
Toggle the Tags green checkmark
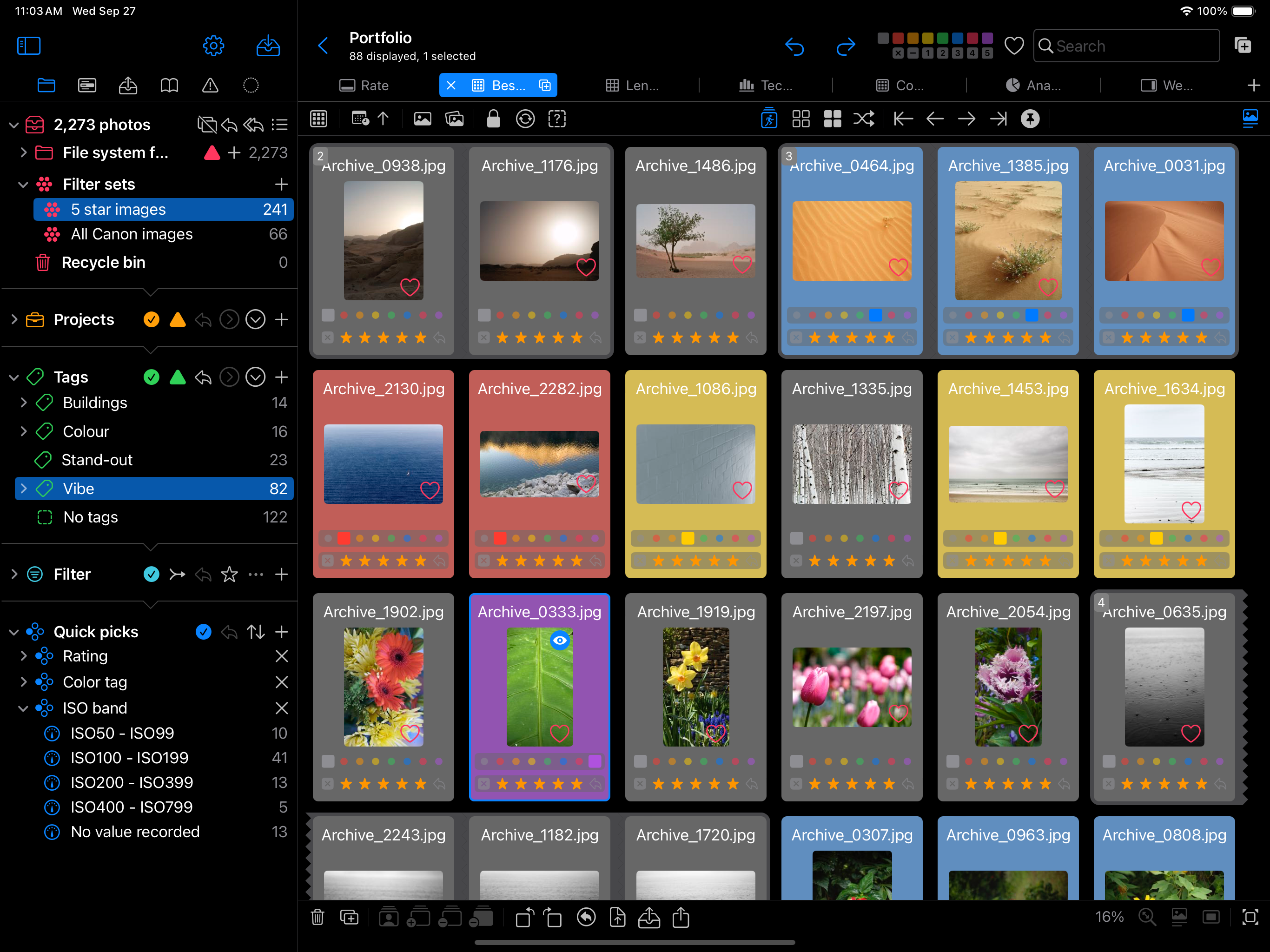point(151,377)
